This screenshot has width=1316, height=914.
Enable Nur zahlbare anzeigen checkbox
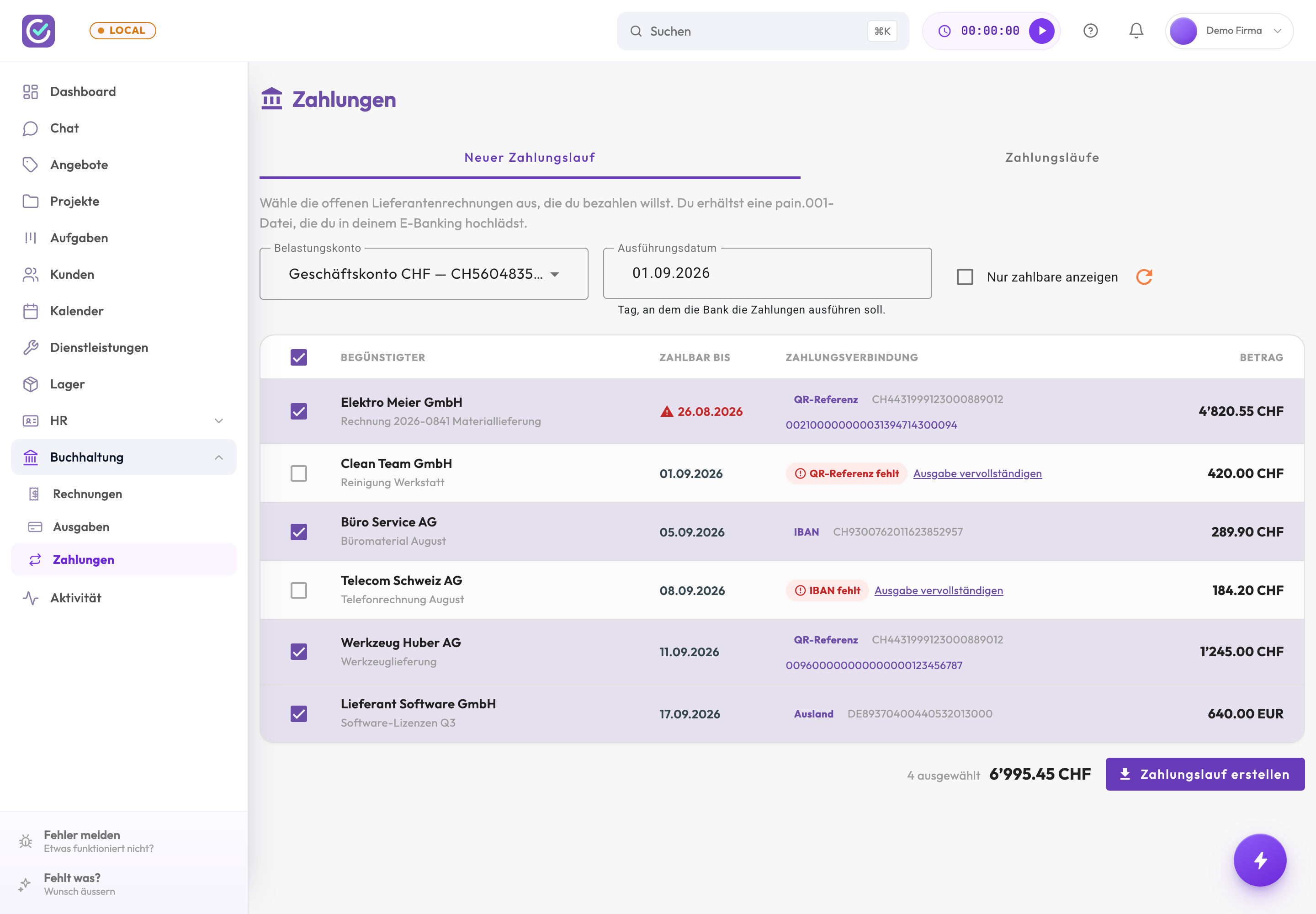pyautogui.click(x=965, y=277)
